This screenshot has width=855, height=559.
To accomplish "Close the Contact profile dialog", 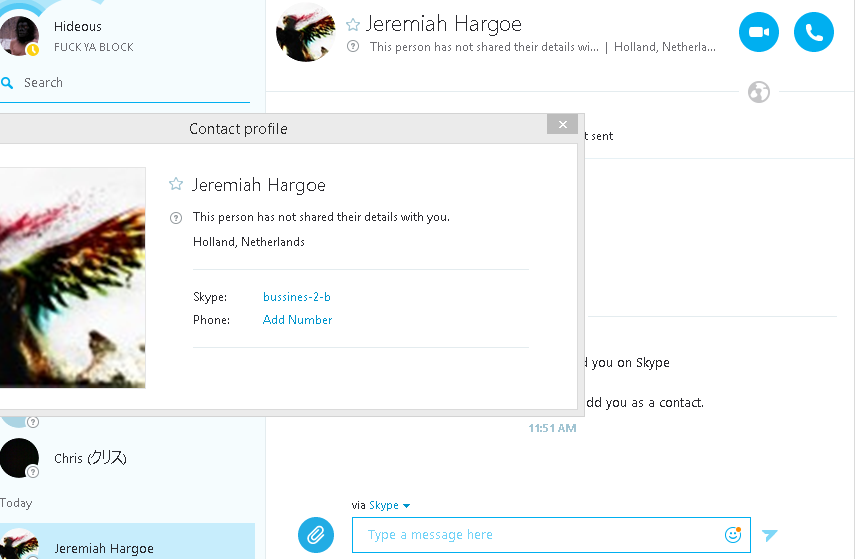I will click(563, 124).
